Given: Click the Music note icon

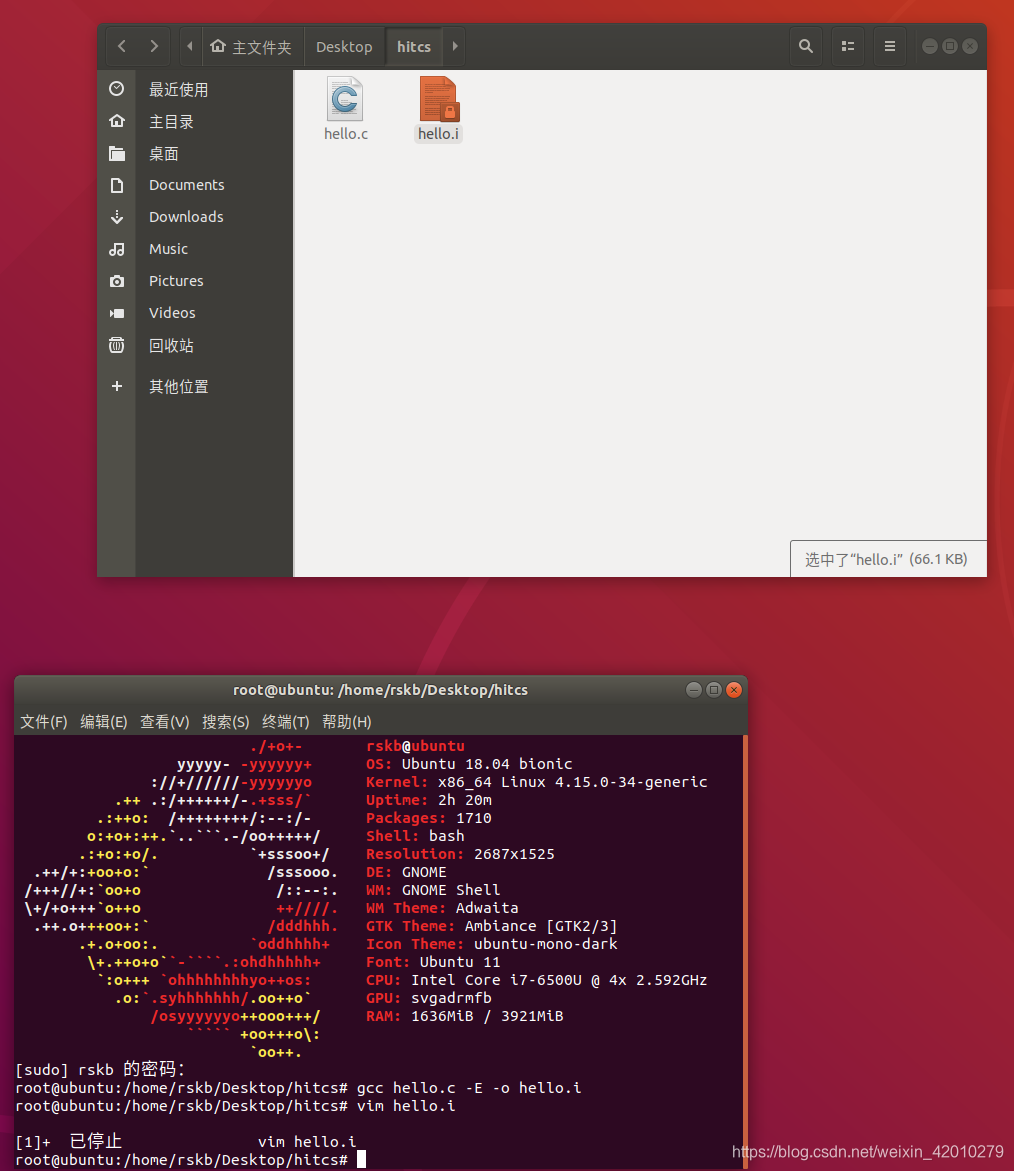Looking at the screenshot, I should pos(116,249).
